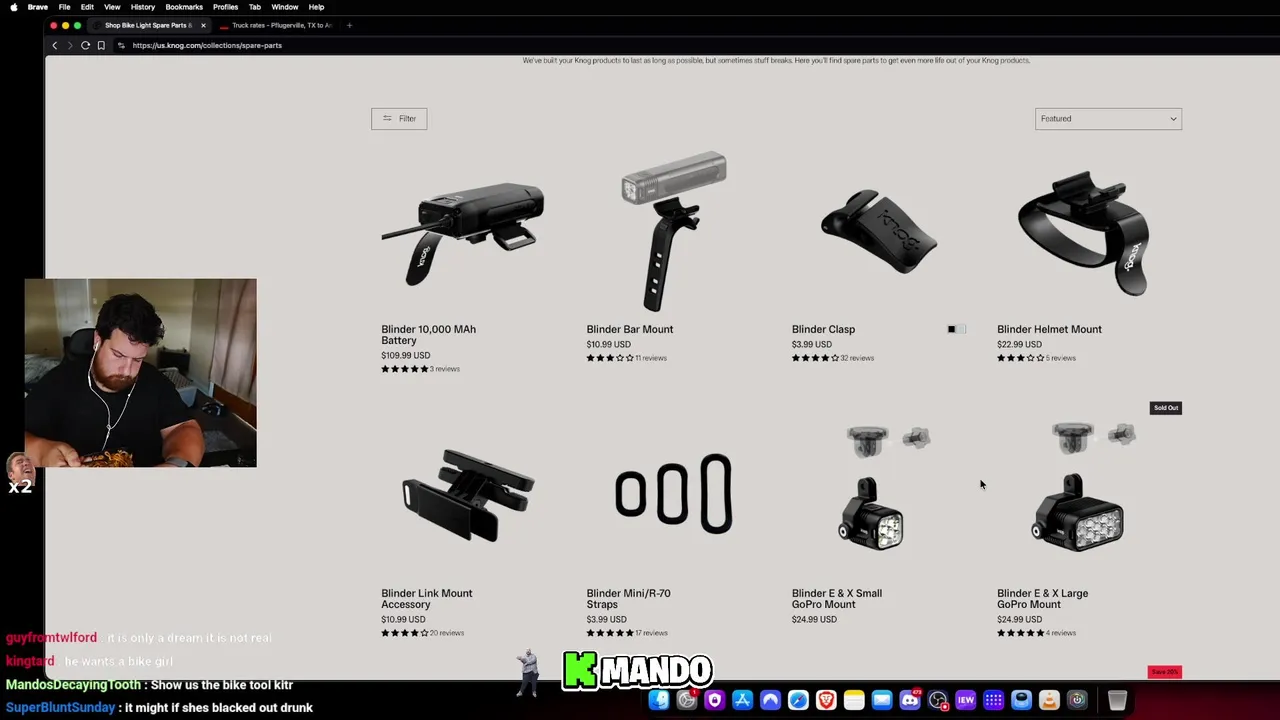Expand the Featured sort dropdown
This screenshot has height=720, width=1280.
point(1108,119)
